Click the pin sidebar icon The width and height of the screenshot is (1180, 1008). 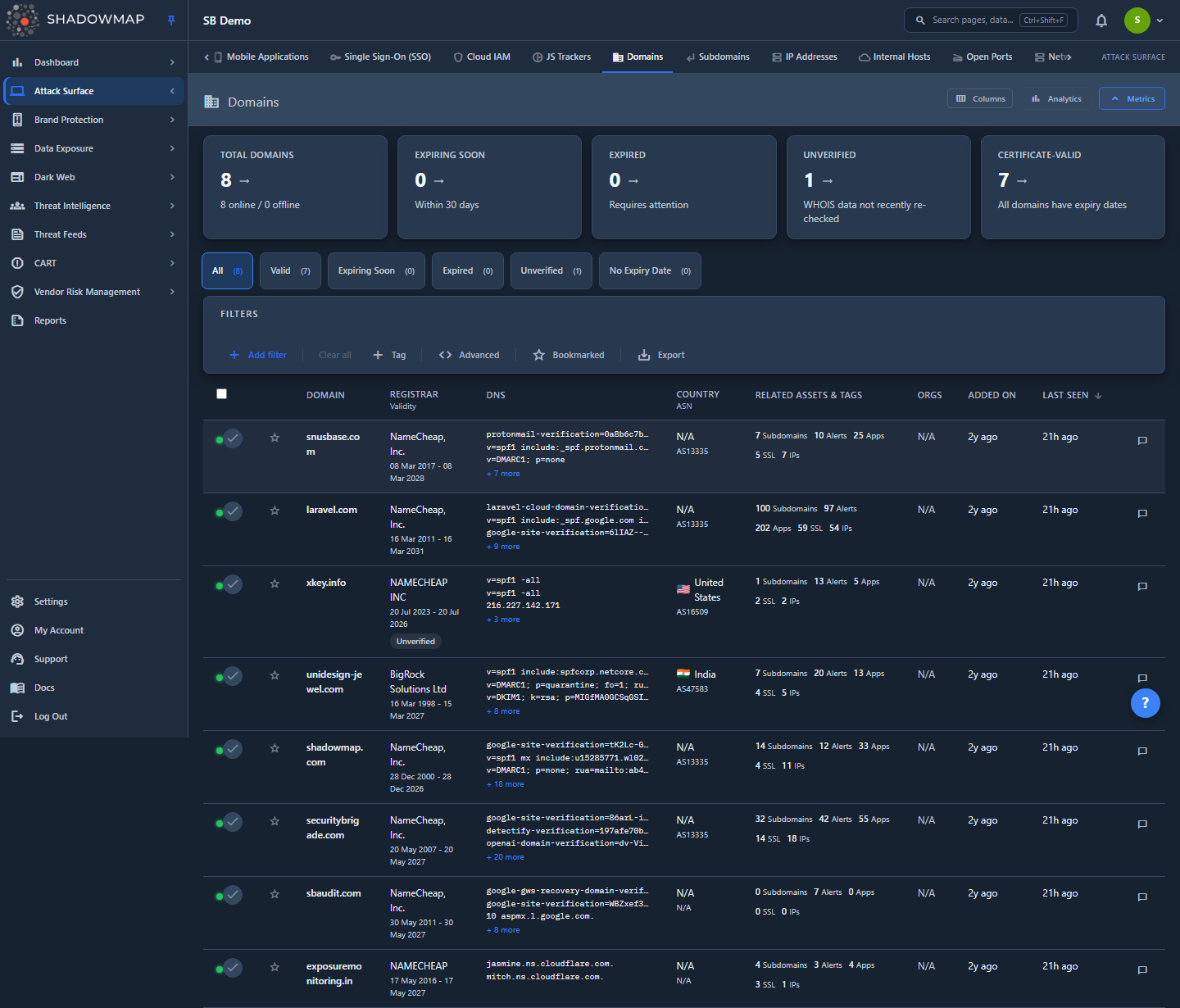pyautogui.click(x=171, y=20)
